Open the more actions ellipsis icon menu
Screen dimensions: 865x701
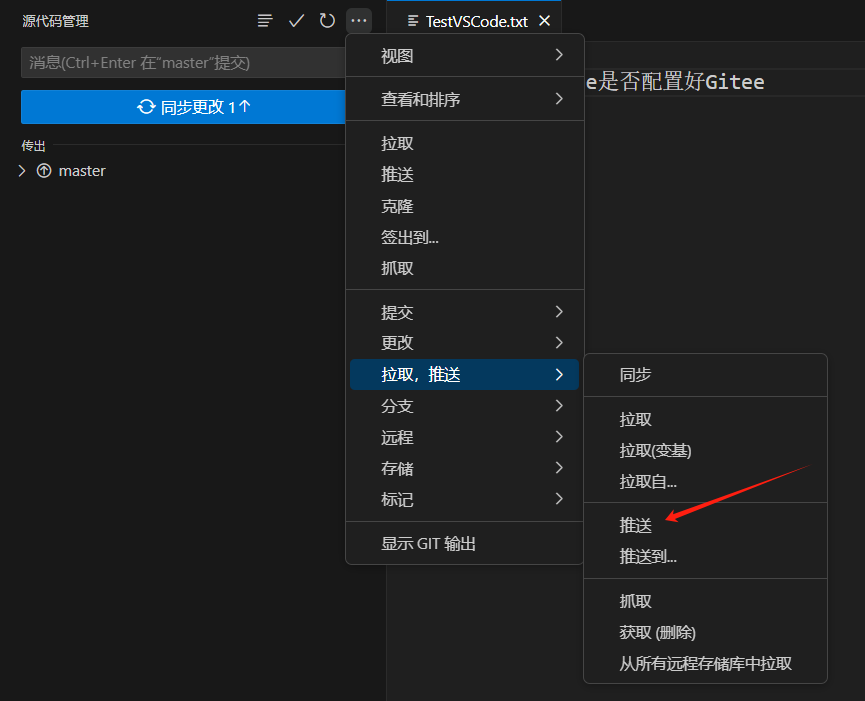[359, 20]
